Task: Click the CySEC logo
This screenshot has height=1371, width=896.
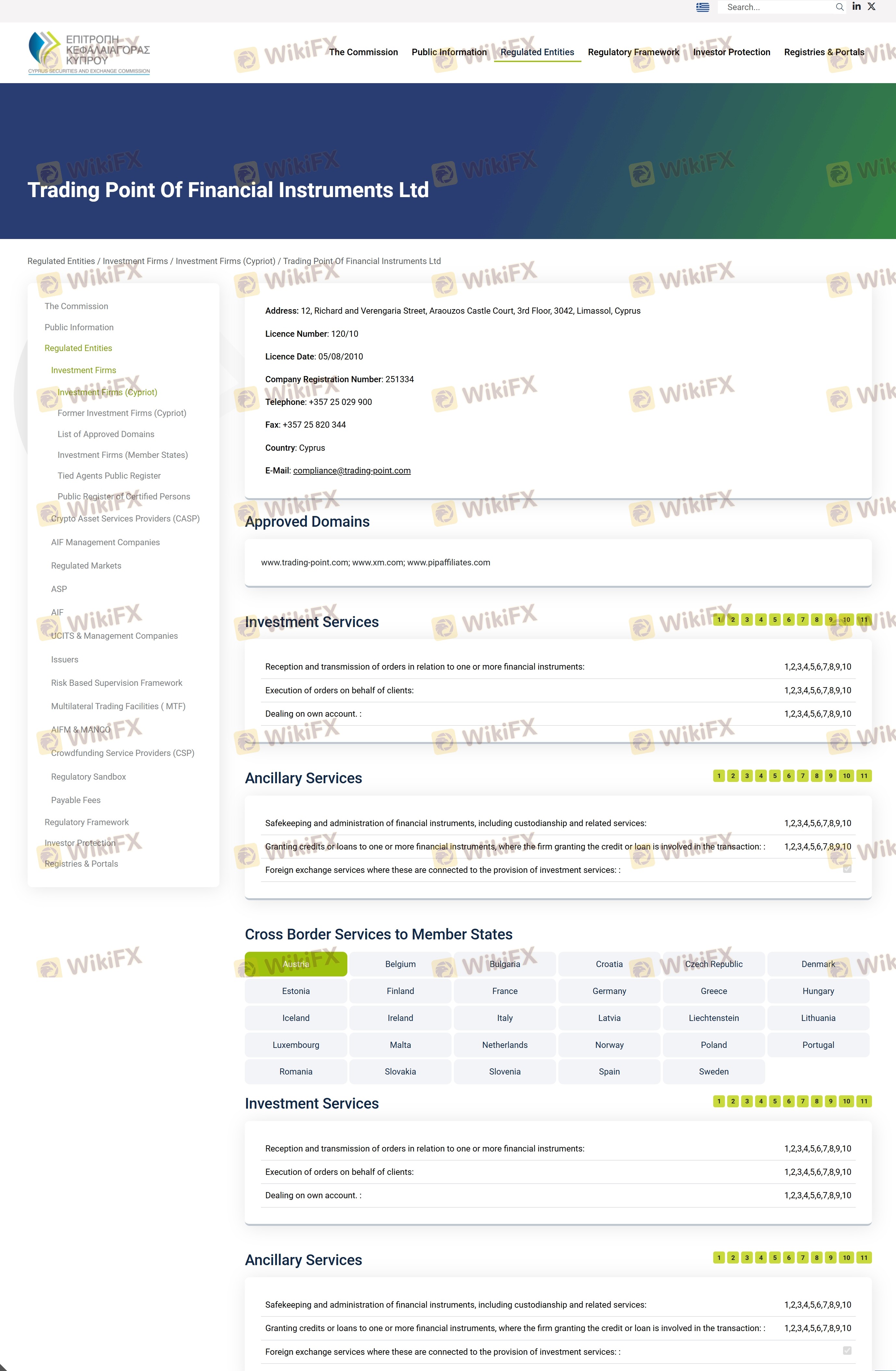Action: pos(89,53)
